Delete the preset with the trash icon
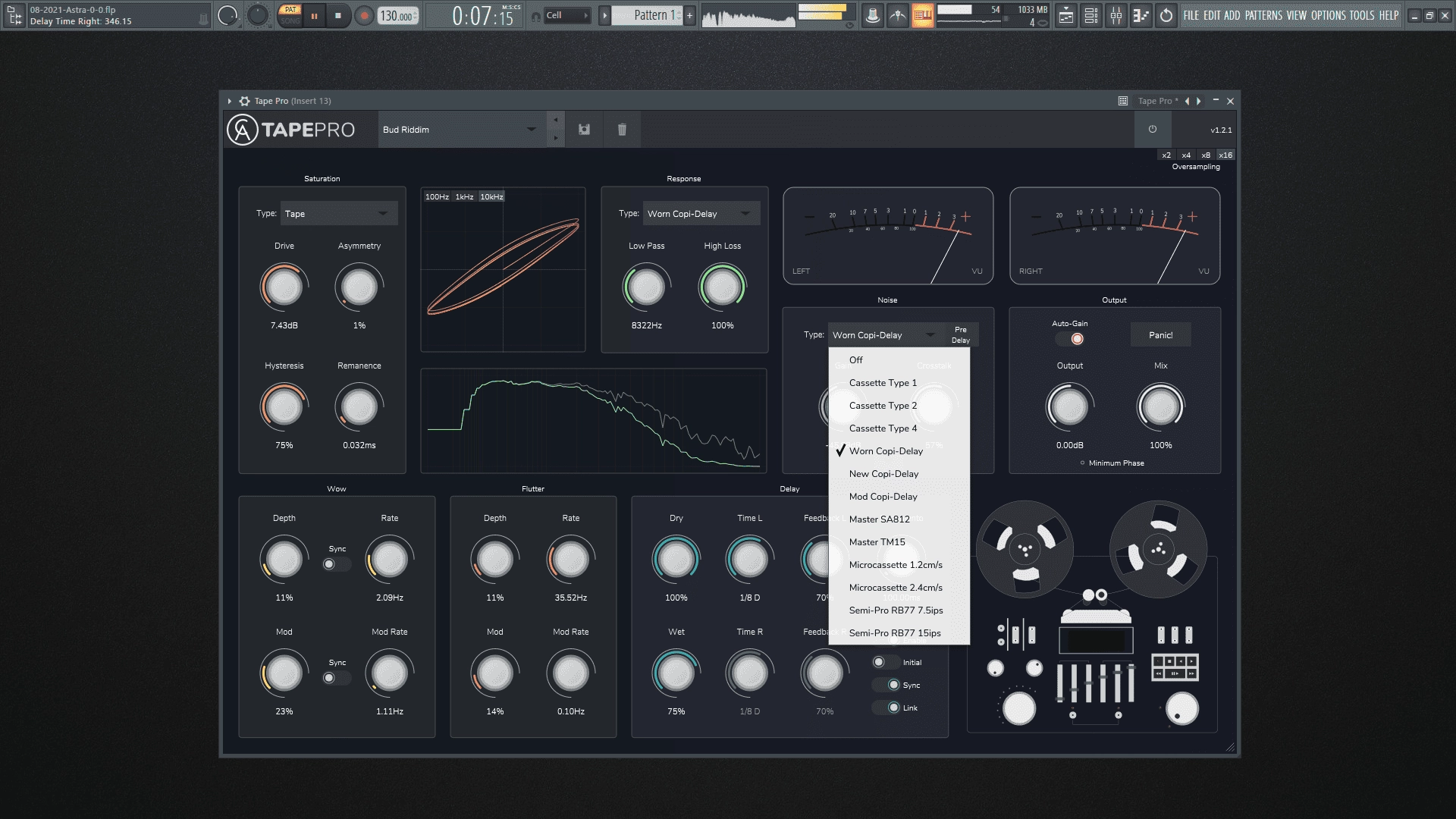 (x=622, y=130)
